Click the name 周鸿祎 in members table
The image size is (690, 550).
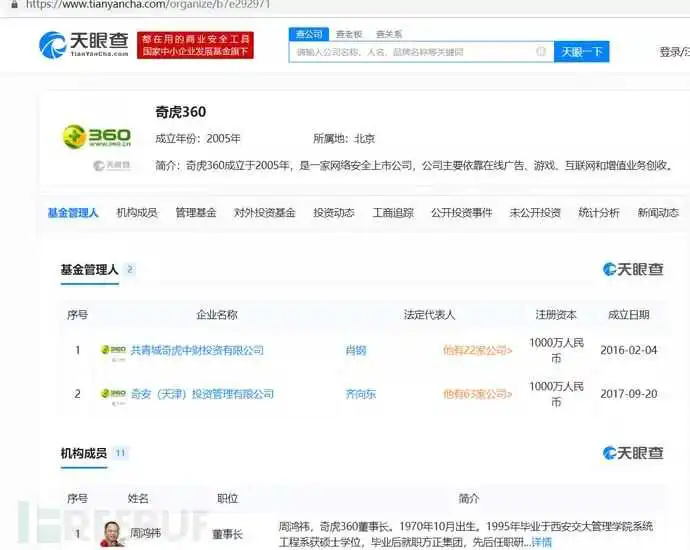[x=145, y=533]
